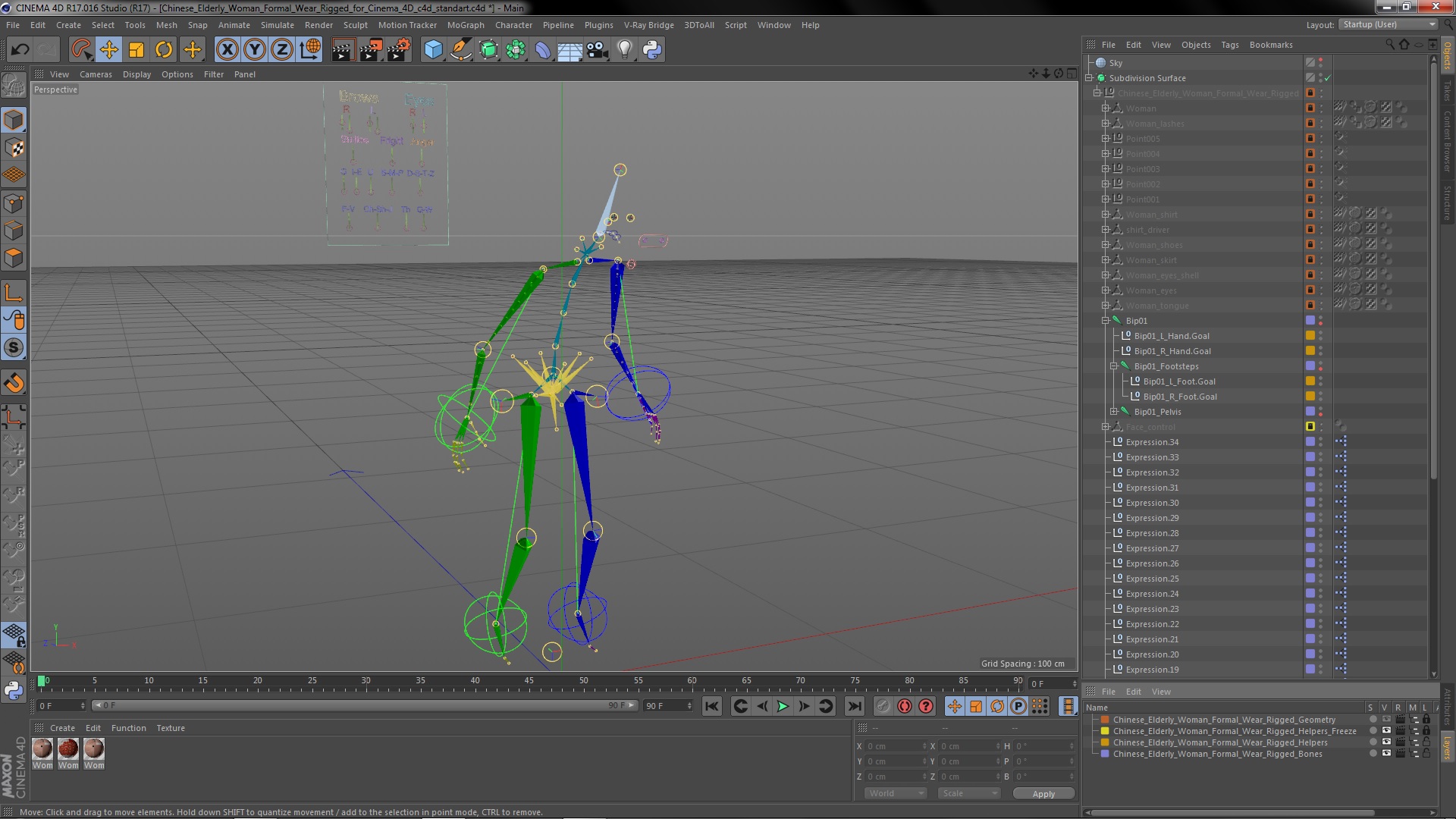Collapse the Subdivision Surface tree node
Screen dimensions: 1456x819
1090,78
